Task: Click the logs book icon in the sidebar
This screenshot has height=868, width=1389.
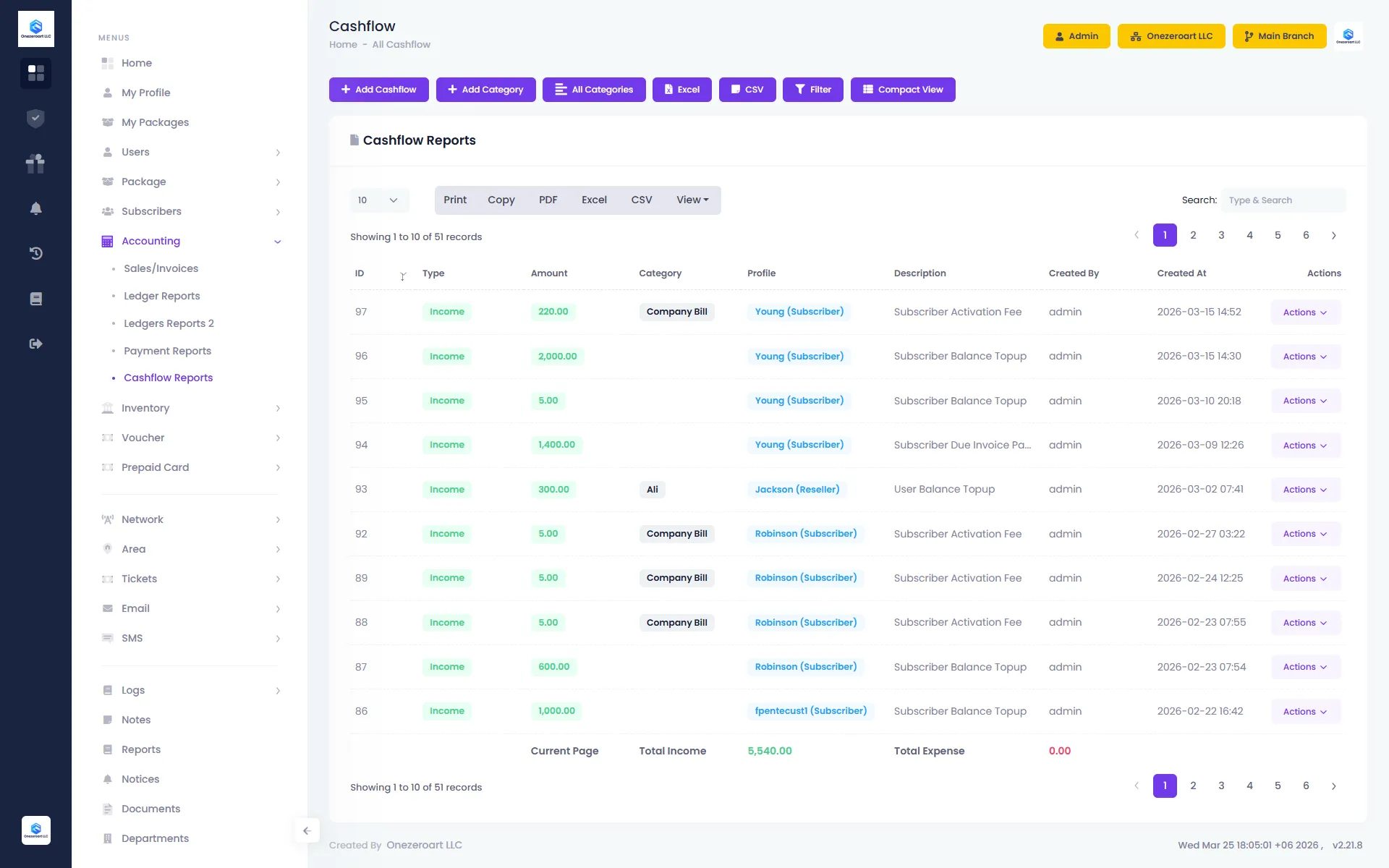Action: pos(35,298)
